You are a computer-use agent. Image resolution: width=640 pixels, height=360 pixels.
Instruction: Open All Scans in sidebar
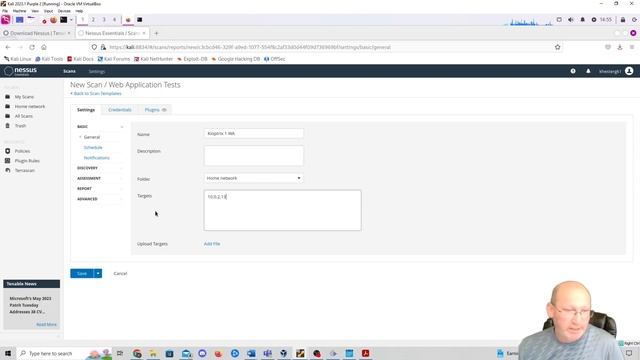[24, 116]
